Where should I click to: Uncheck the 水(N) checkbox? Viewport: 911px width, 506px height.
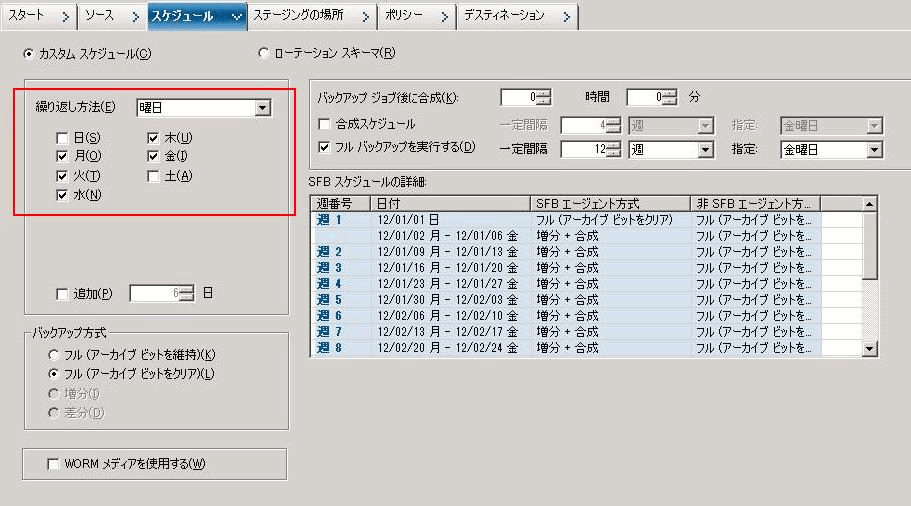click(x=62, y=195)
